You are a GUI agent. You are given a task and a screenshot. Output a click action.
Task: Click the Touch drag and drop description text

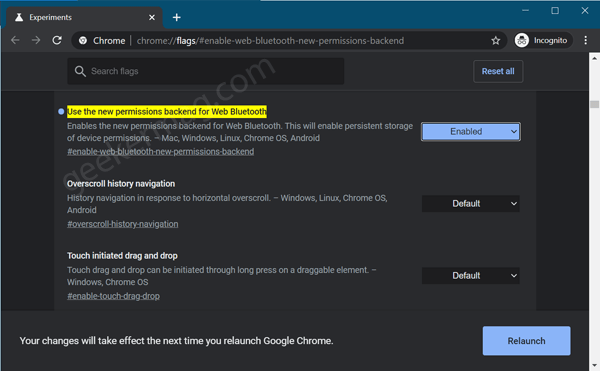pos(222,276)
